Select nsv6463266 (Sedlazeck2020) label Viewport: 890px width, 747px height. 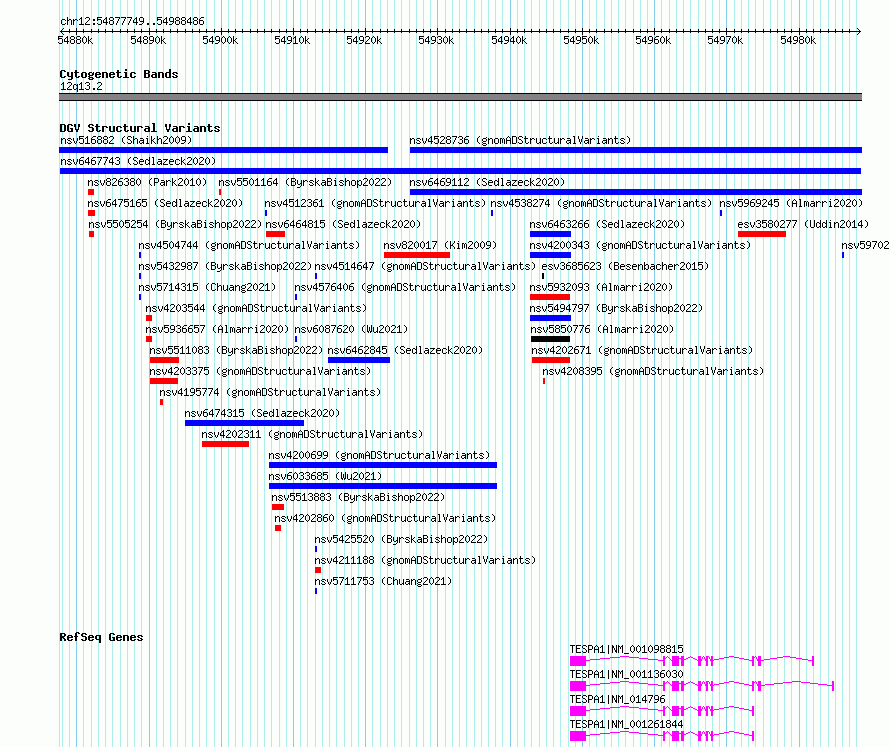tap(607, 224)
